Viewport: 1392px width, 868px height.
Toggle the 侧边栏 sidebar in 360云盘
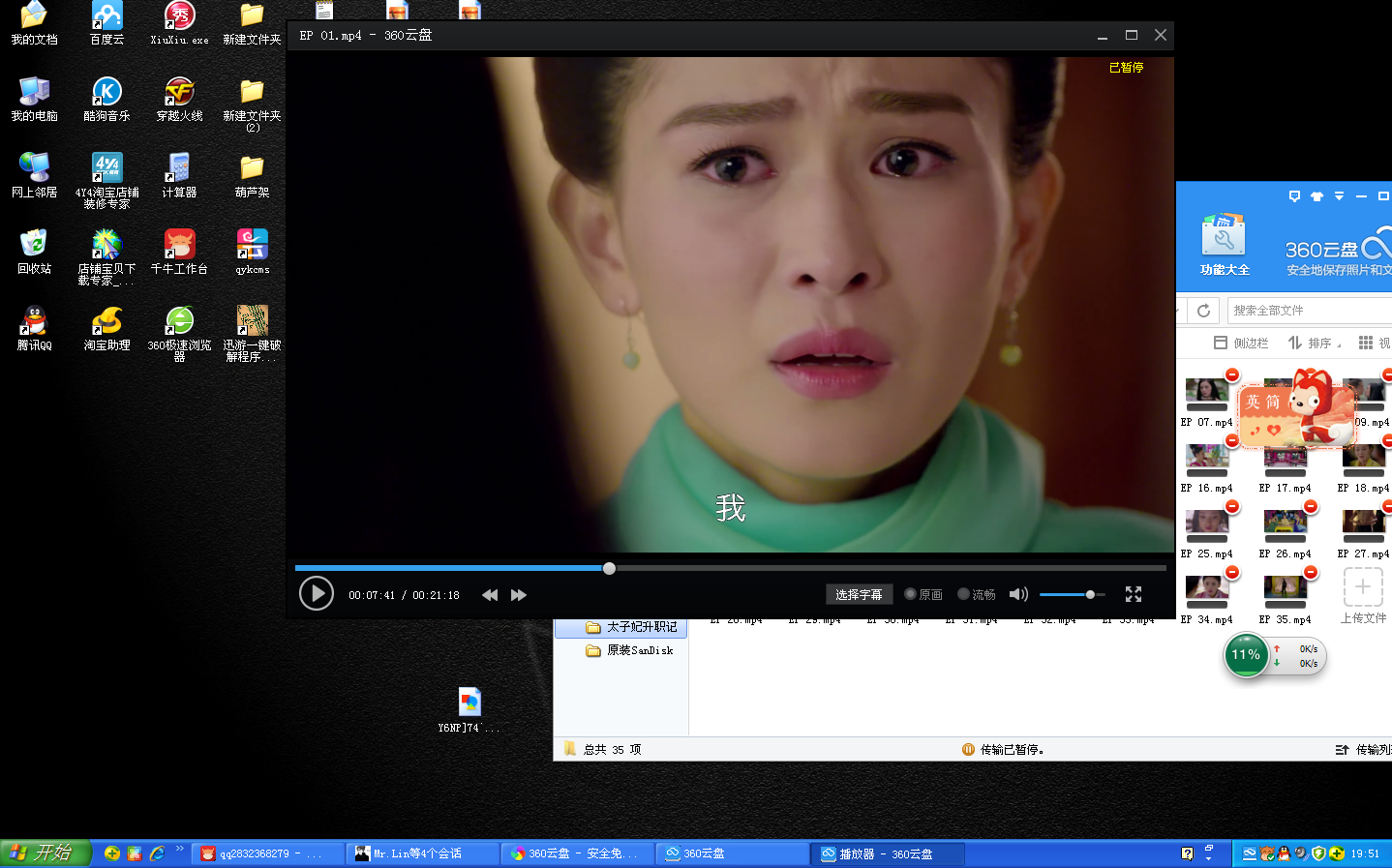(1241, 343)
